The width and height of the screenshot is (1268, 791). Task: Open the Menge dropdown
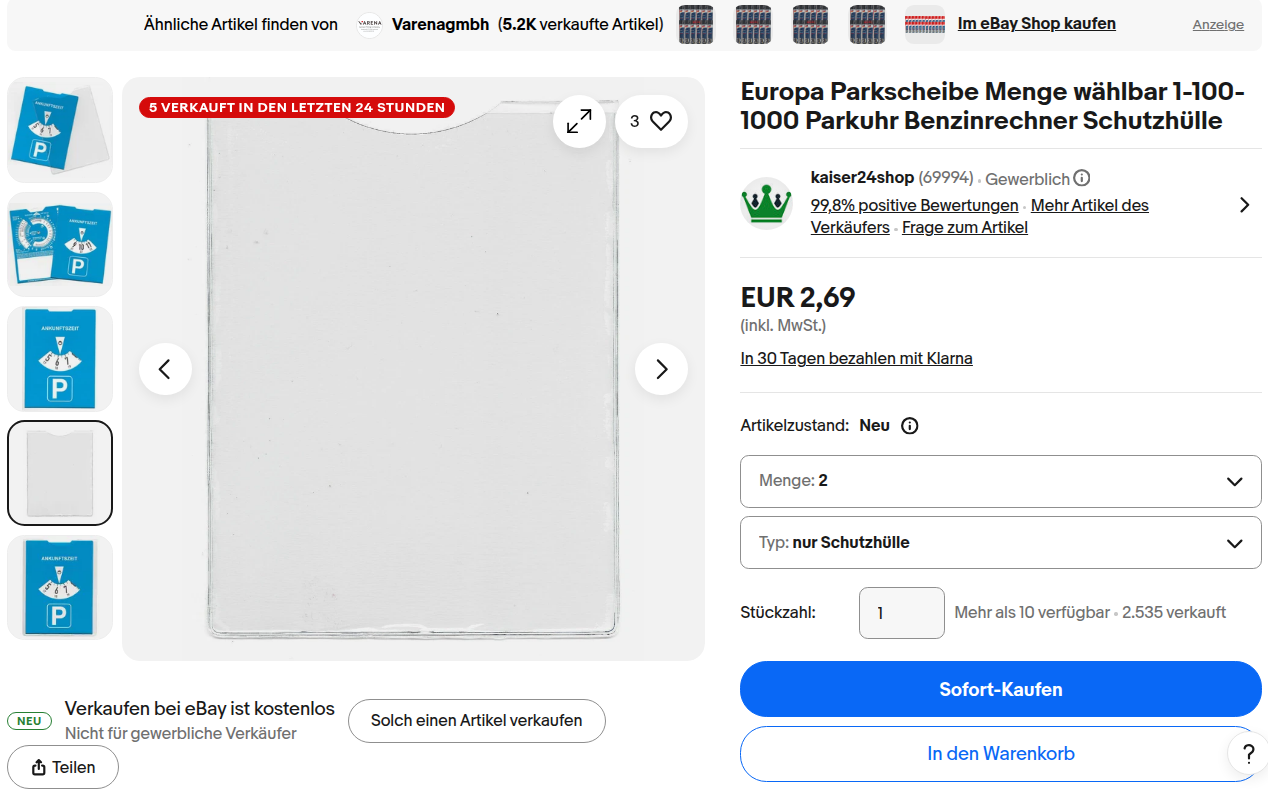pyautogui.click(x=1000, y=481)
